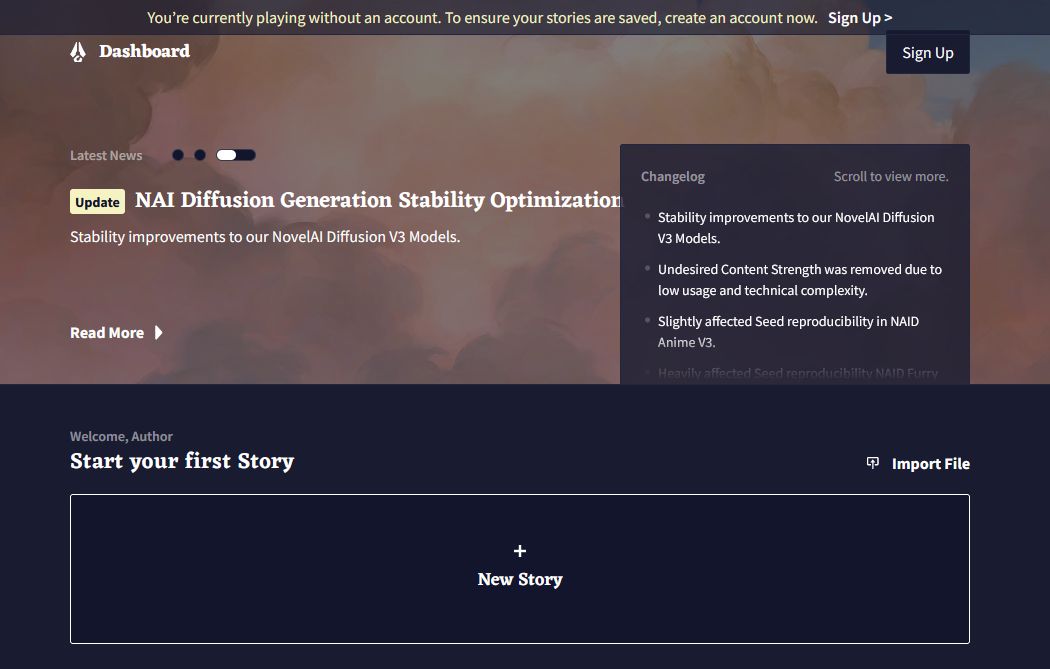This screenshot has width=1050, height=669.
Task: Click the yellow Update tag
Action: coord(97,202)
